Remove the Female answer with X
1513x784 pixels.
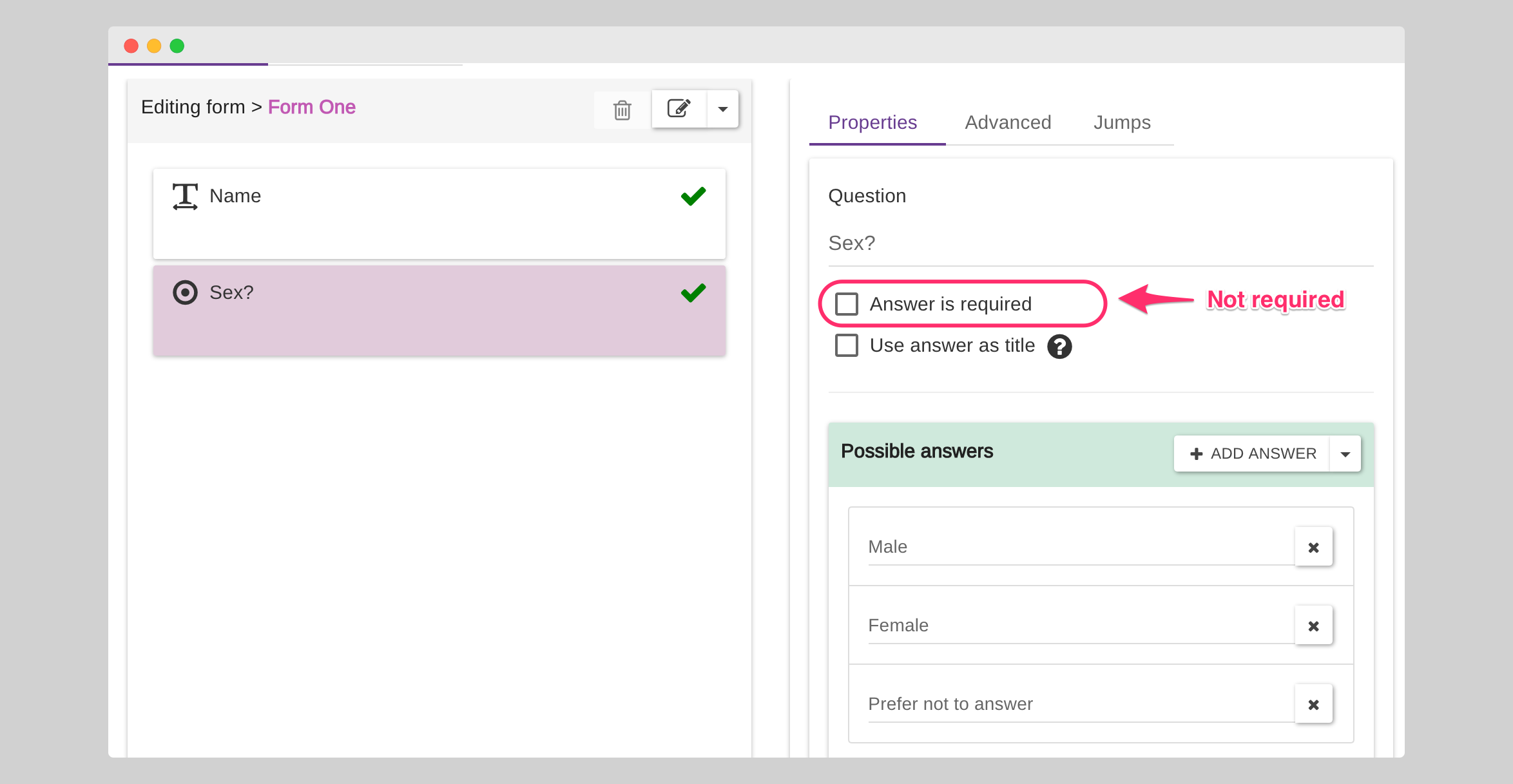(1313, 626)
